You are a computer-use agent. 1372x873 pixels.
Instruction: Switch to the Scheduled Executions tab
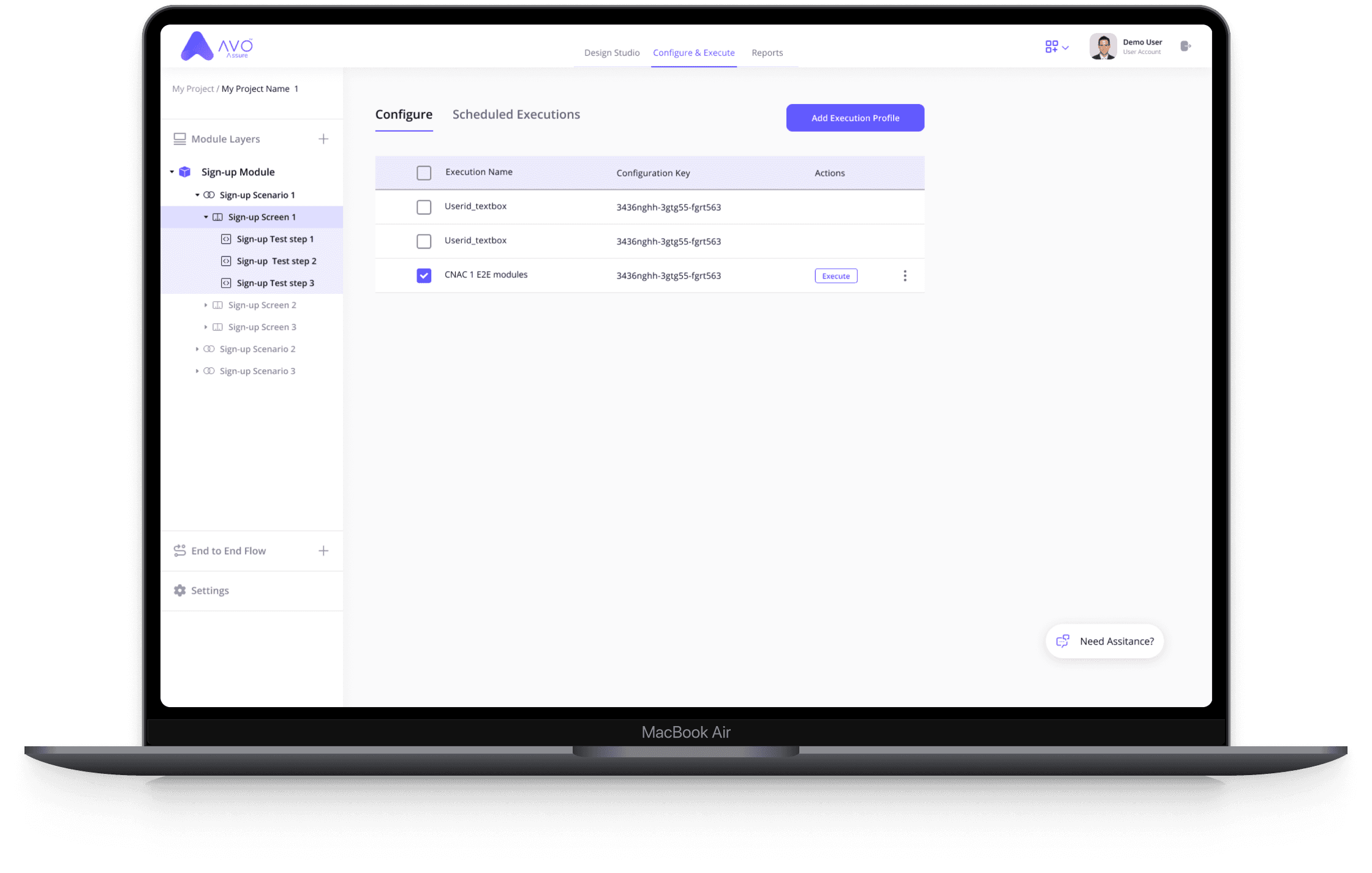tap(516, 114)
